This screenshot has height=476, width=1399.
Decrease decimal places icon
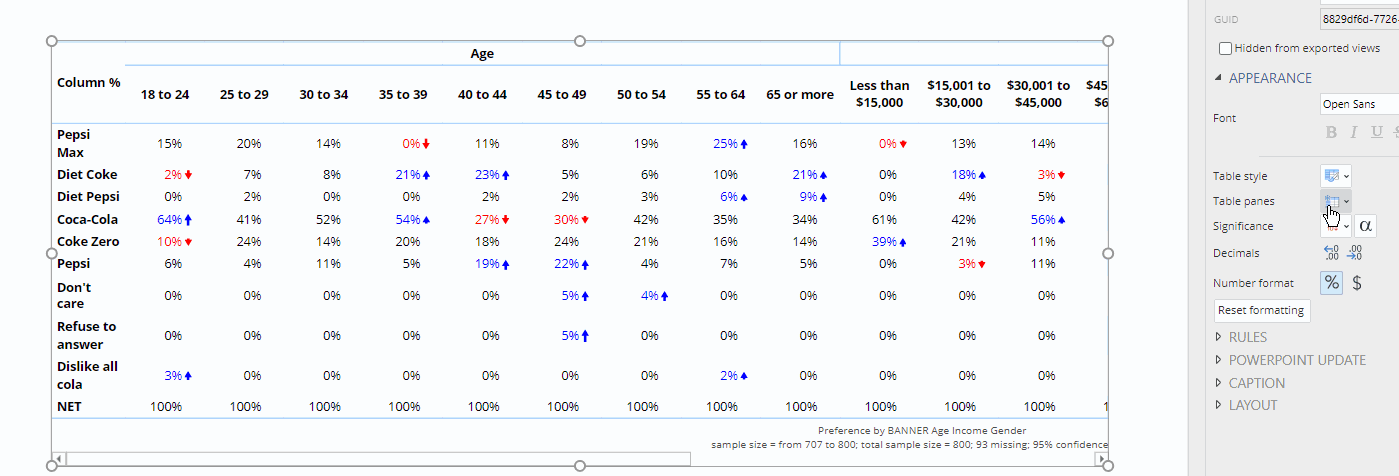pos(1330,253)
